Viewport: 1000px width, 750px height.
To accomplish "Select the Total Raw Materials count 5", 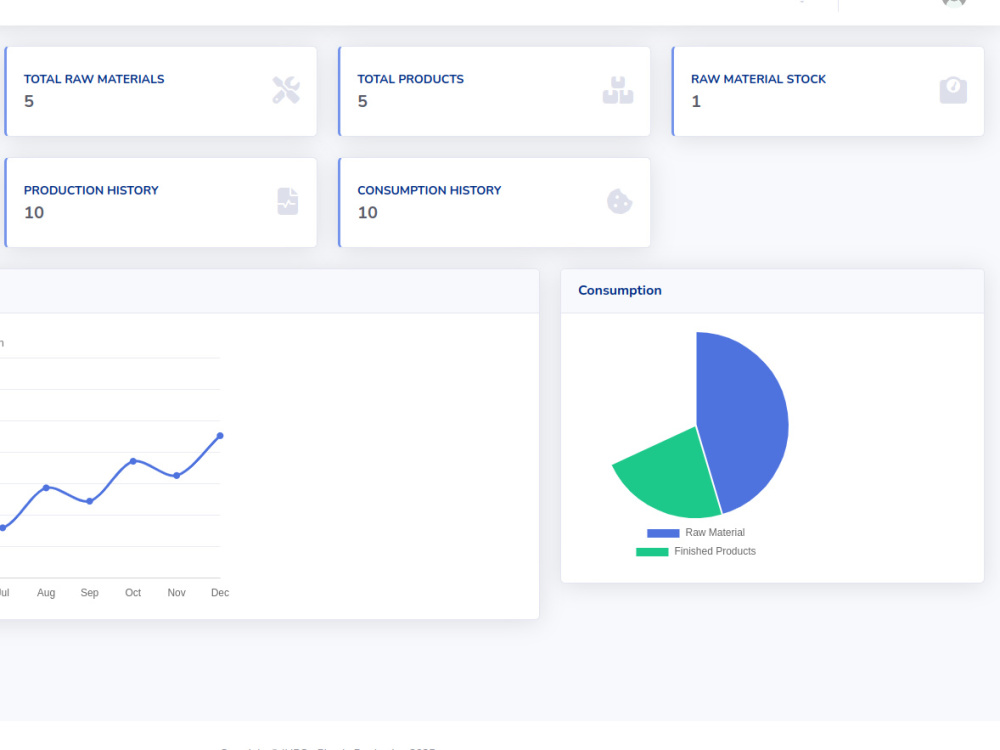I will tap(29, 101).
